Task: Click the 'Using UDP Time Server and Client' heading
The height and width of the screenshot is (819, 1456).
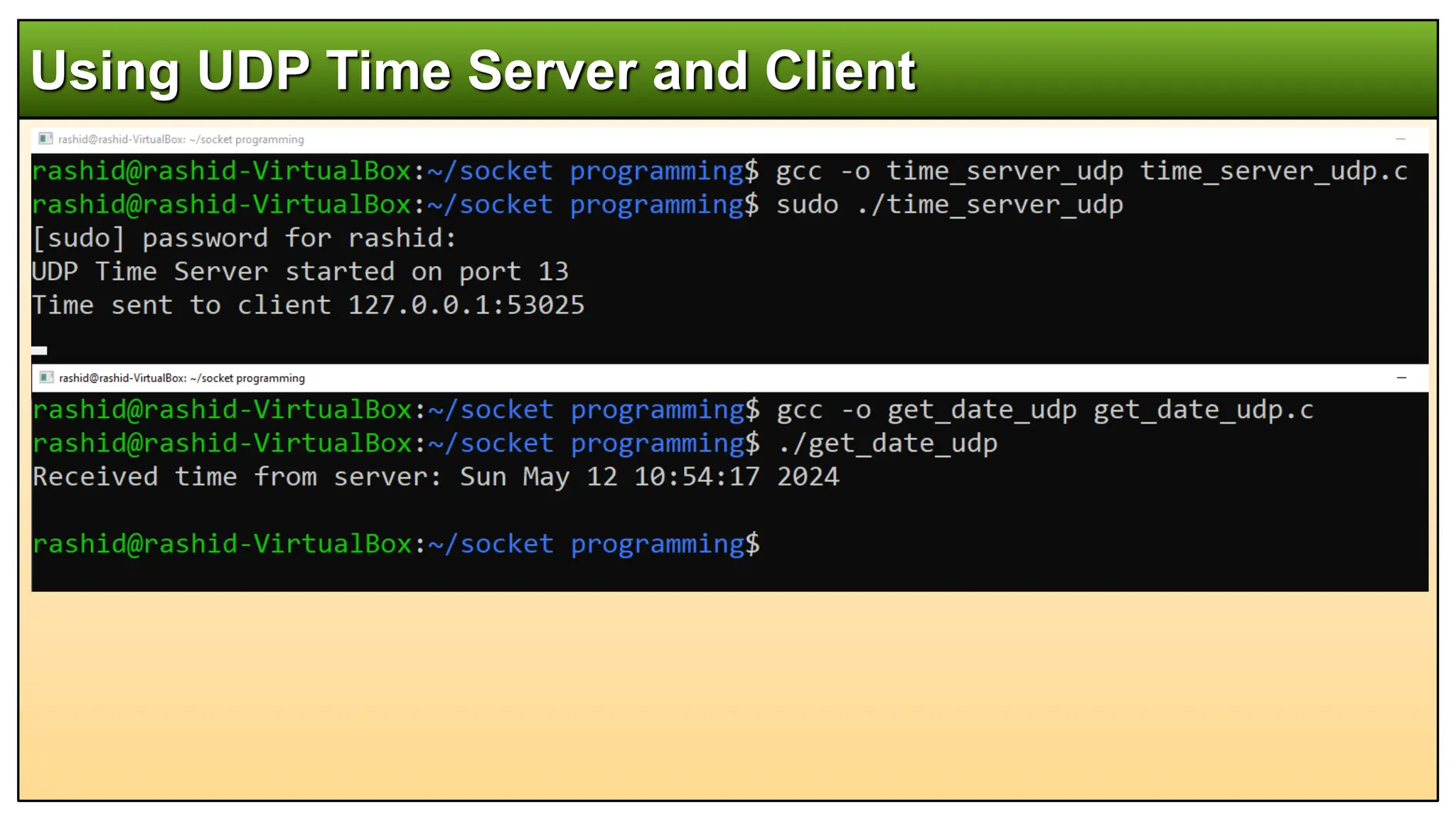Action: point(473,71)
